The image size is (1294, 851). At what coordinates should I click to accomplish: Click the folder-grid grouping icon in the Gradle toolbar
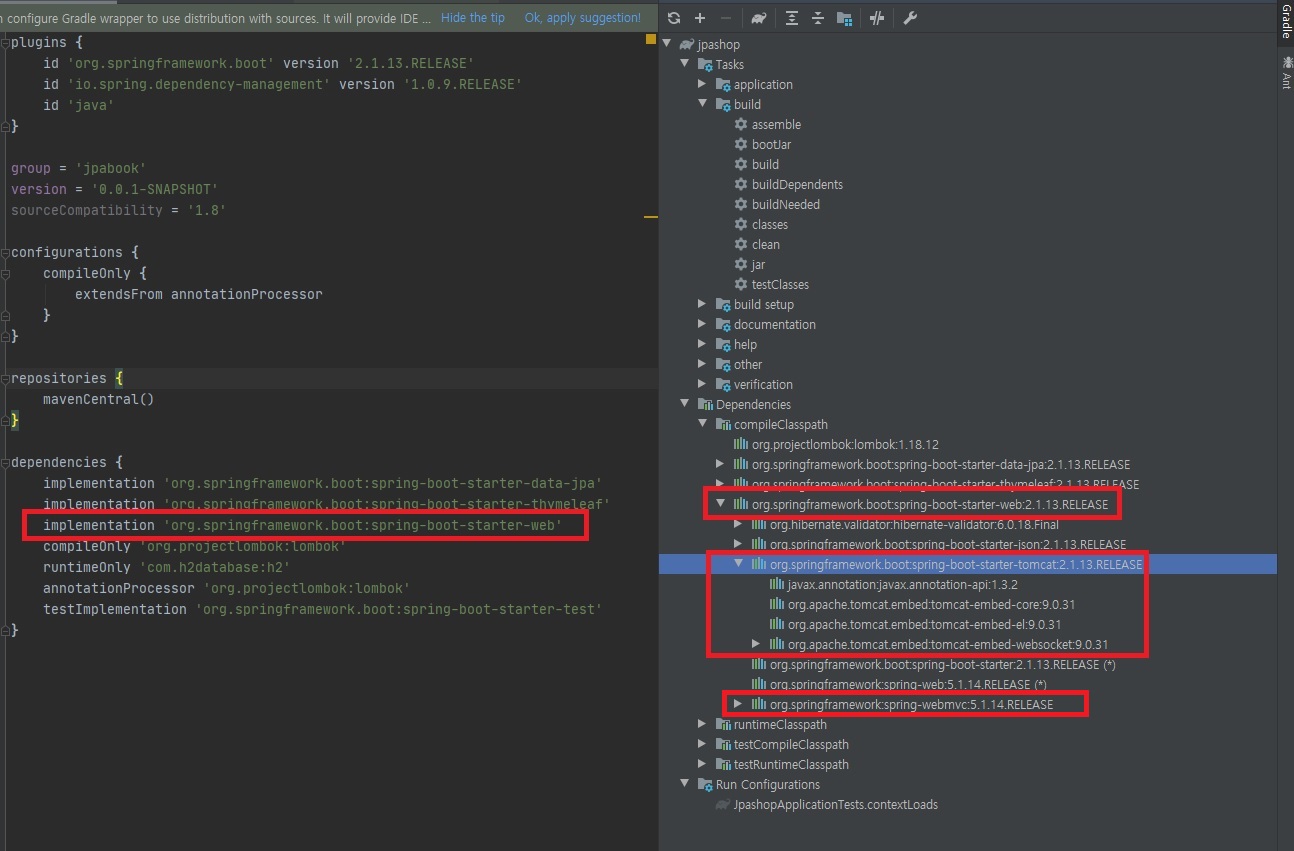pos(844,18)
